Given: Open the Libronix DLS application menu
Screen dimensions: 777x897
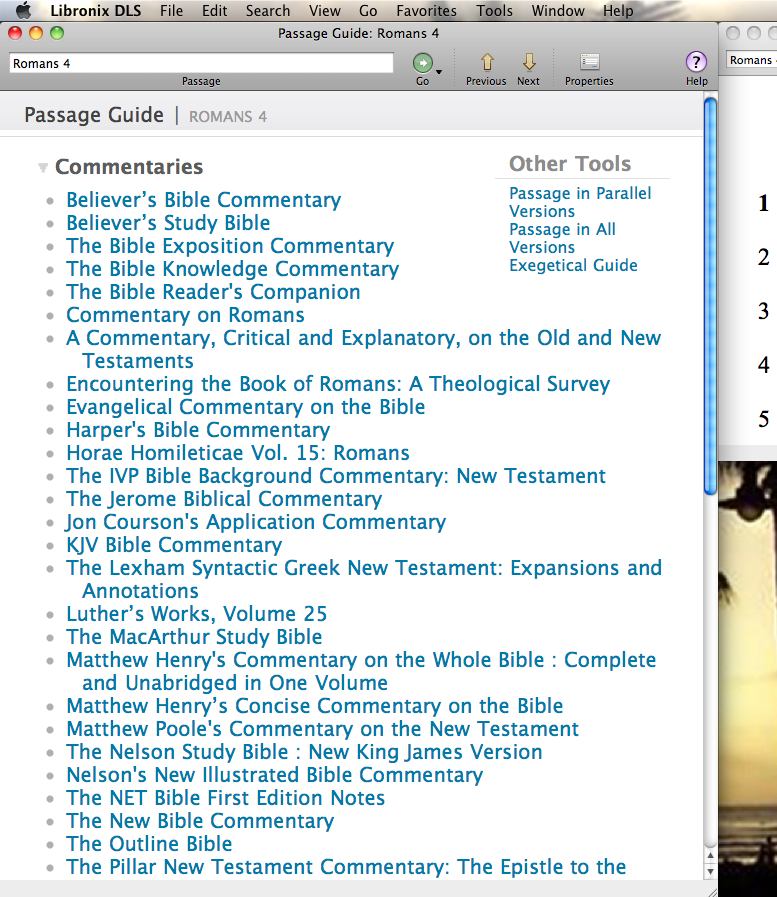Looking at the screenshot, I should (x=96, y=10).
